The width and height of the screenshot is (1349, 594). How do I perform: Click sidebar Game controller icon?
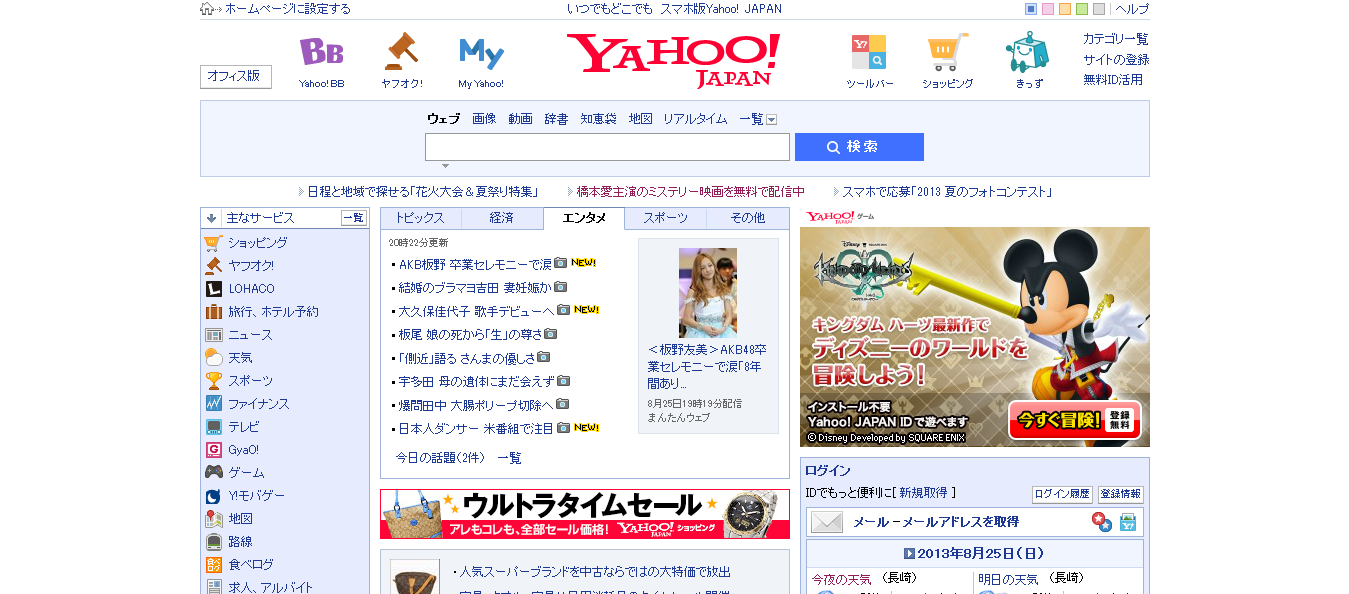click(x=213, y=473)
